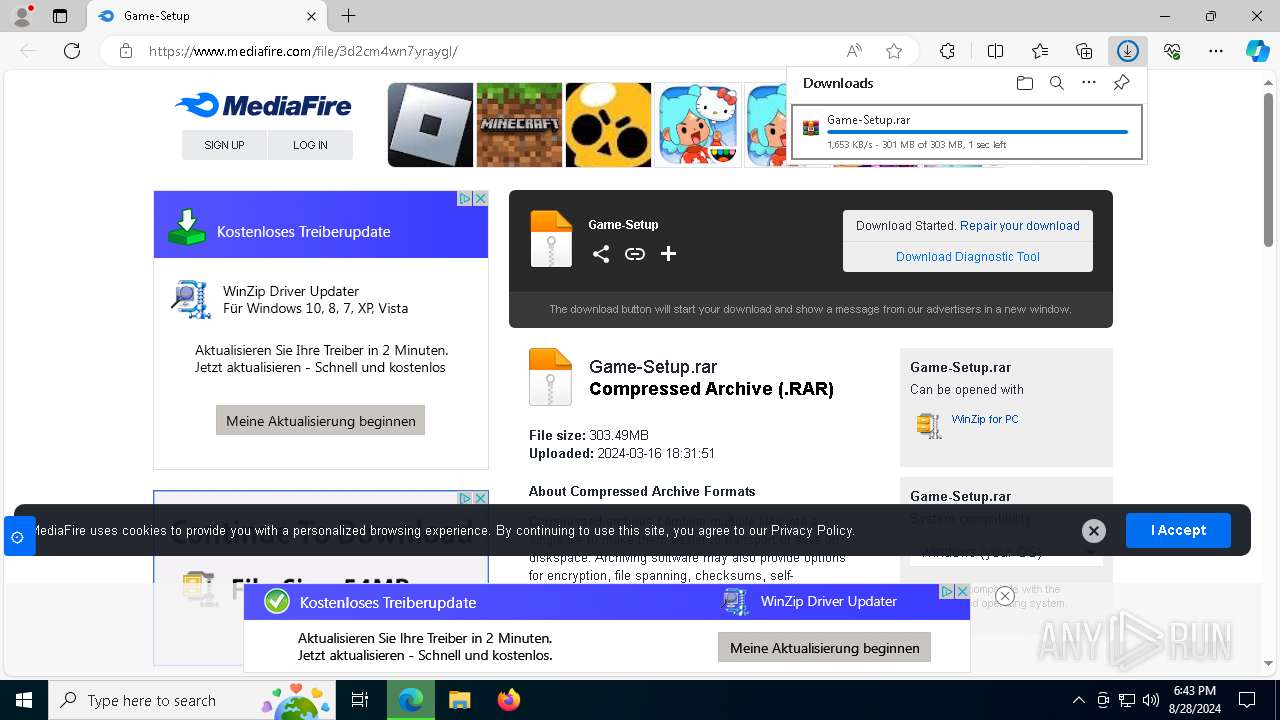Open the clock showing 6:43 PM
Screen dimensions: 1280x720
(1194, 699)
